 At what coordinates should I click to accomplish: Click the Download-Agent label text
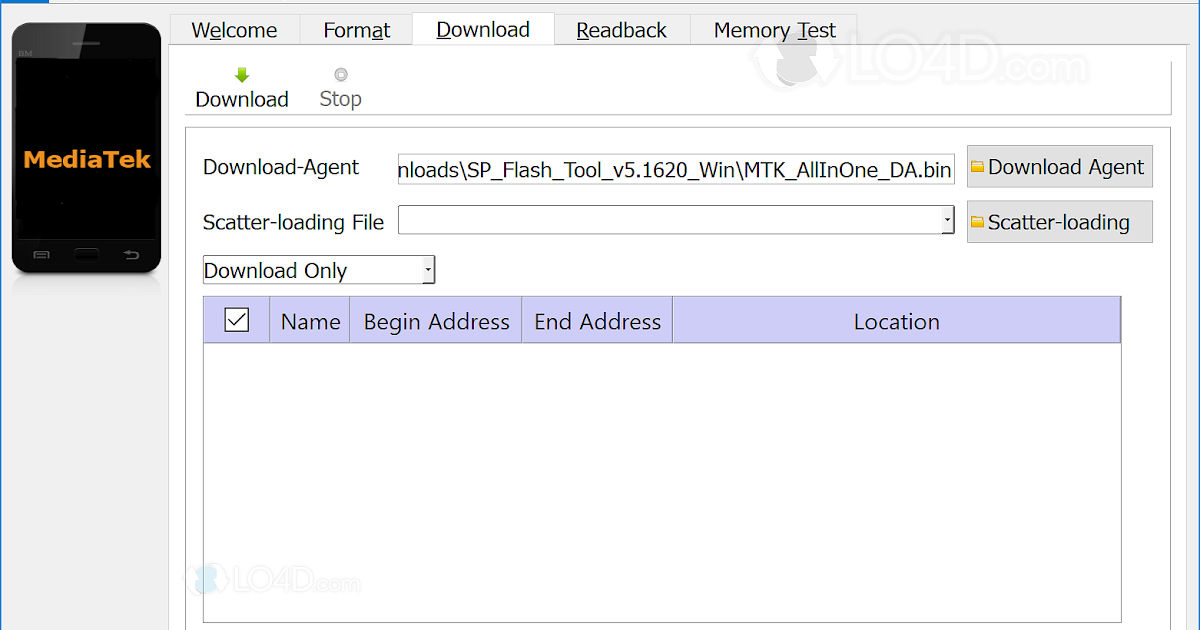click(281, 167)
